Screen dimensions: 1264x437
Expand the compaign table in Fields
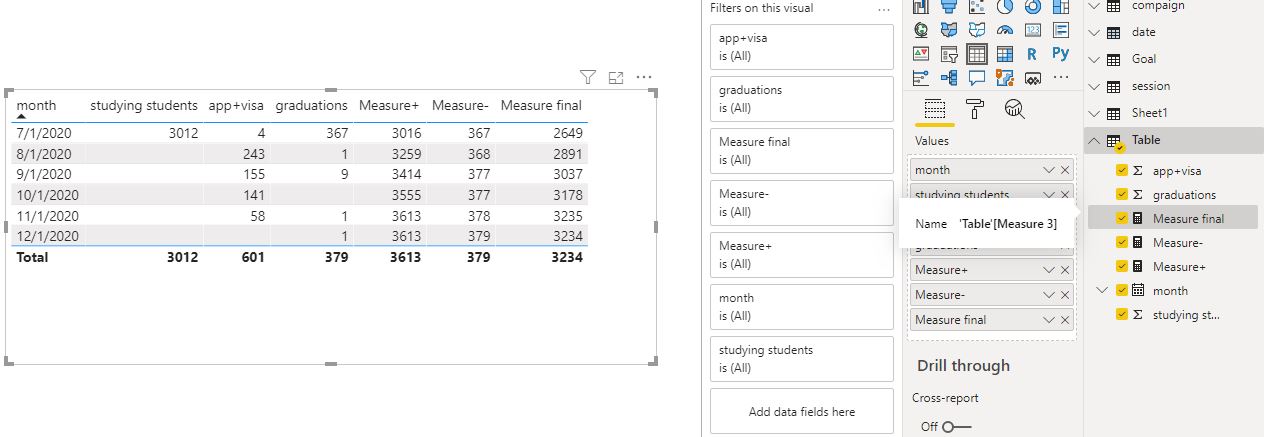(x=1094, y=6)
